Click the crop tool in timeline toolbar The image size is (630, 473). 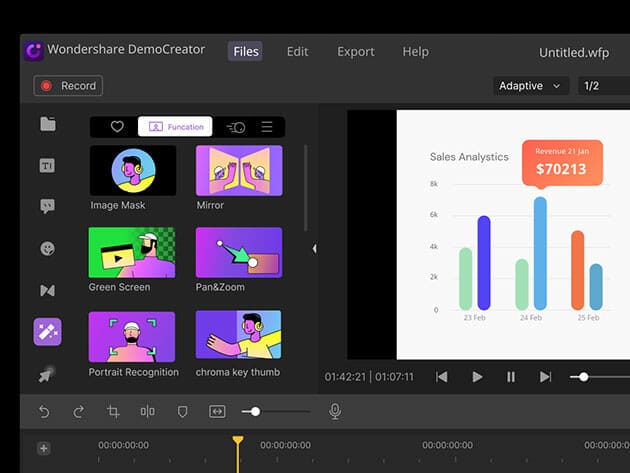(113, 411)
